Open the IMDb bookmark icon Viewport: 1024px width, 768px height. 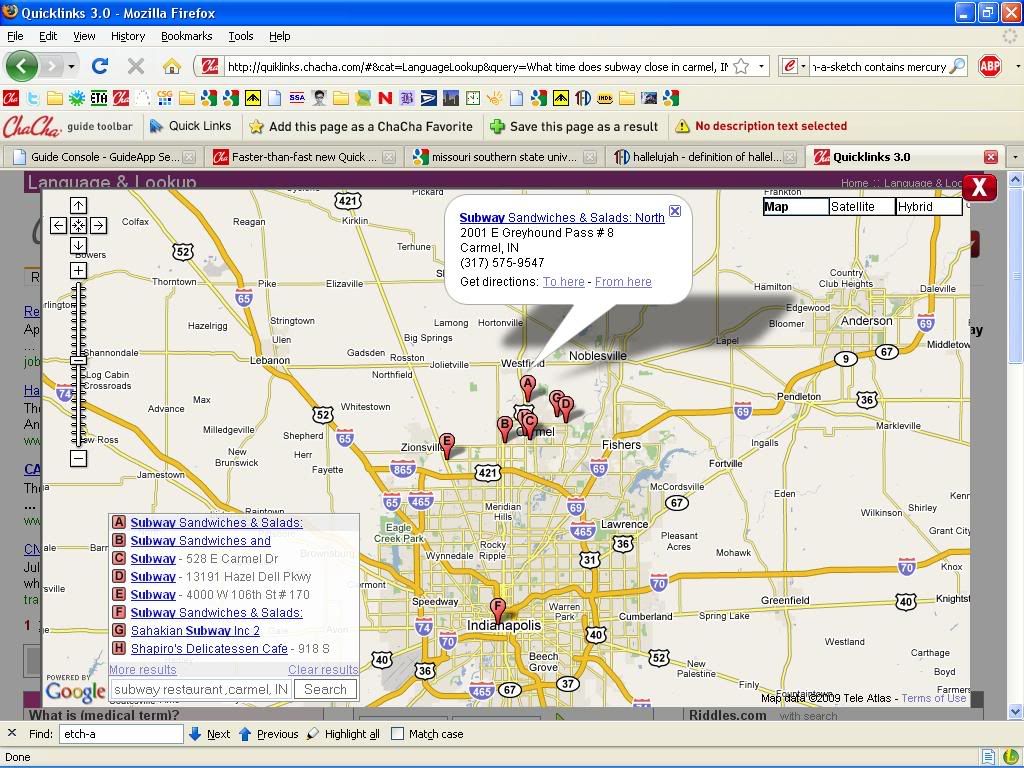(605, 98)
